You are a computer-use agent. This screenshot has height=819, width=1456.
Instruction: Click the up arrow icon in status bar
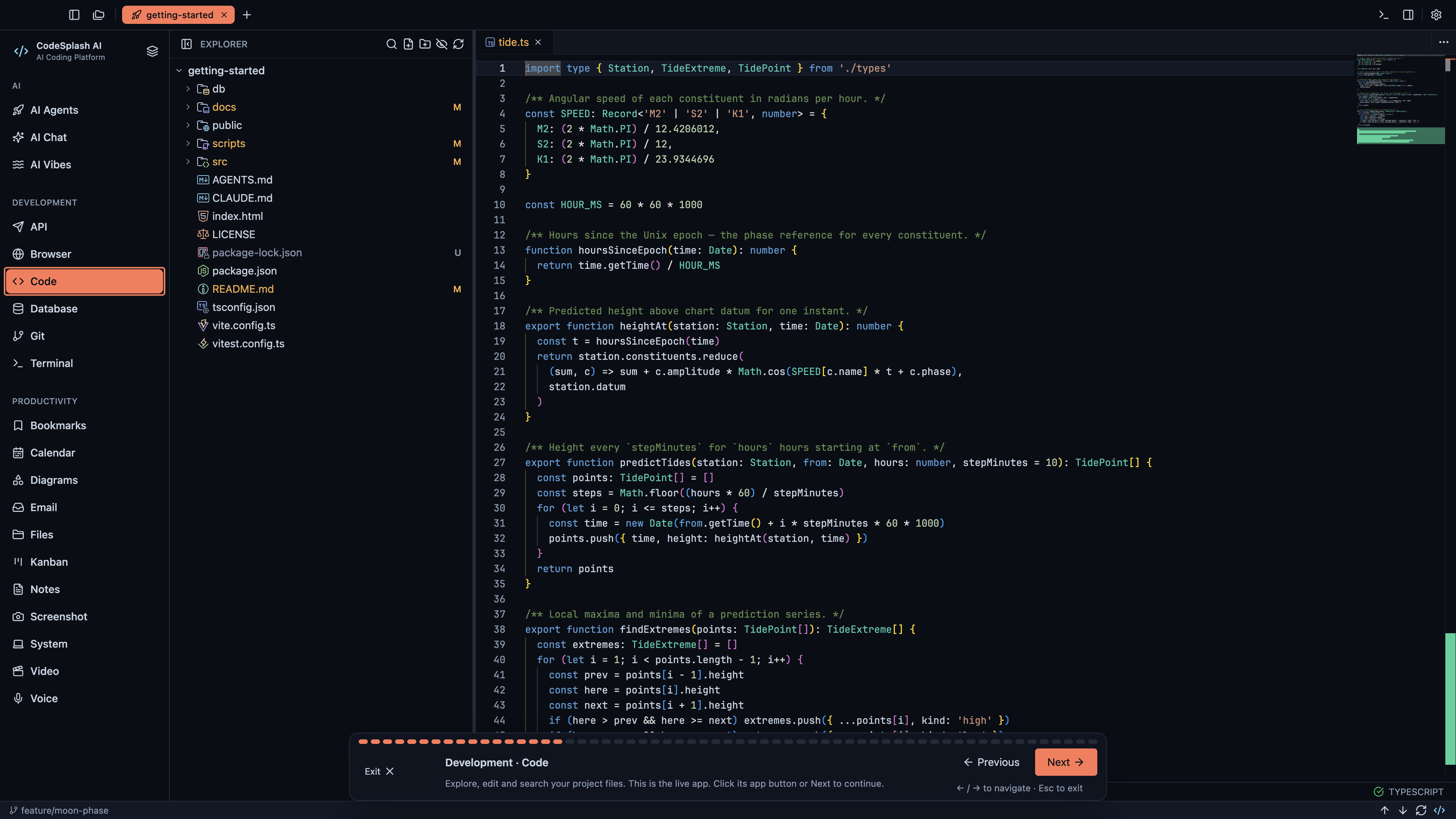pos(1384,810)
